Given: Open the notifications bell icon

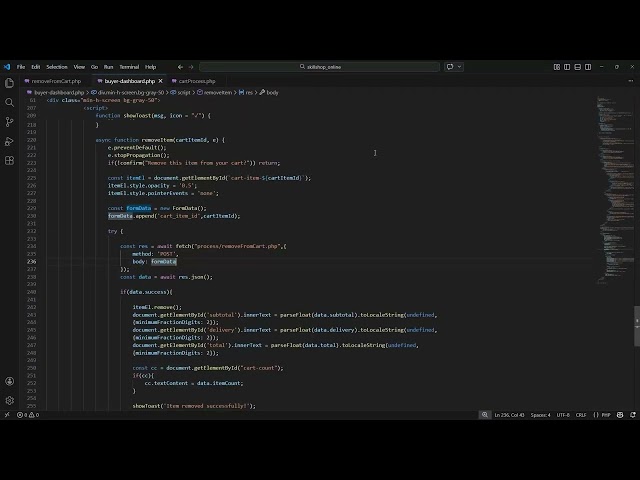Looking at the screenshot, I should 632,415.
